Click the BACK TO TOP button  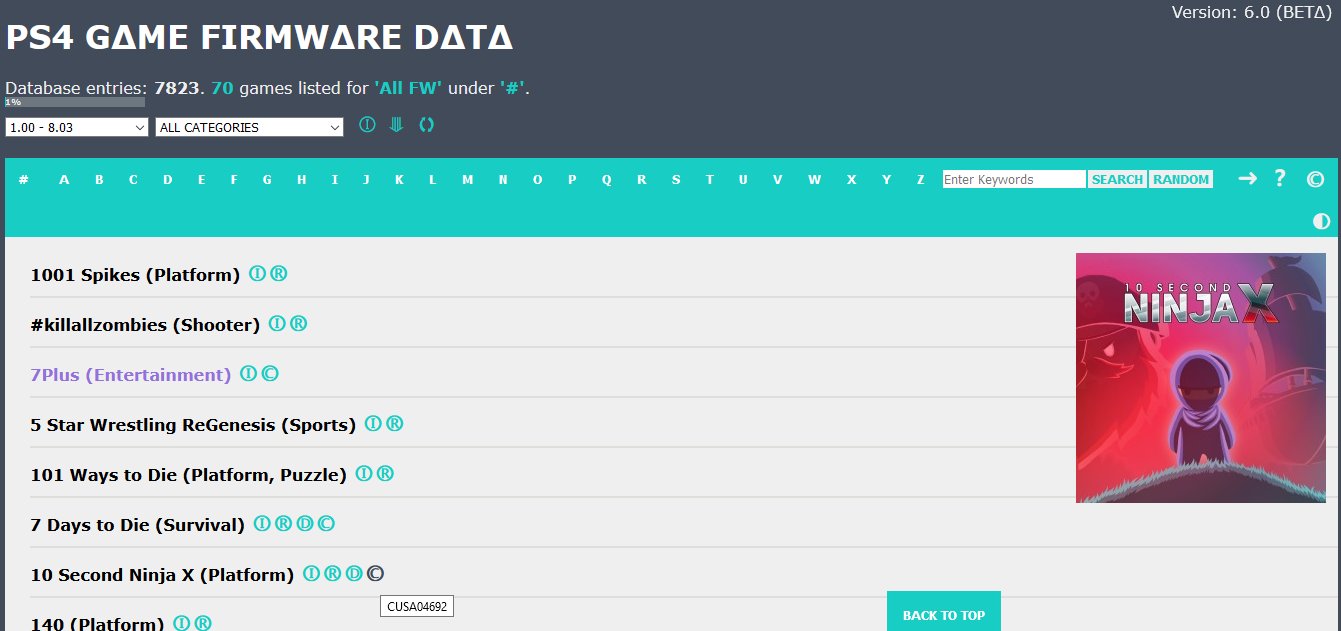[944, 612]
